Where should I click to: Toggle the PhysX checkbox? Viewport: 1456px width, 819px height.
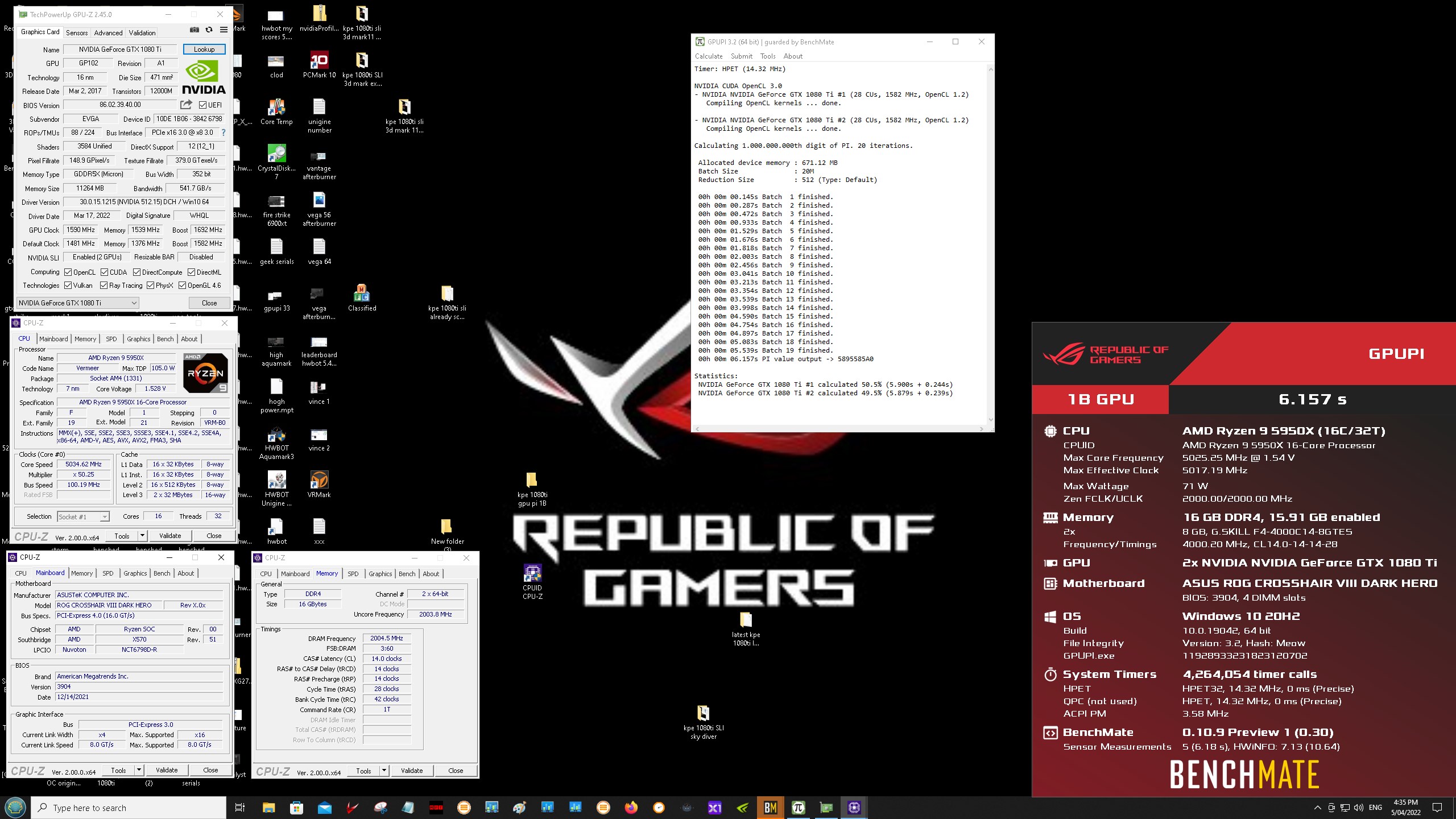(x=151, y=286)
